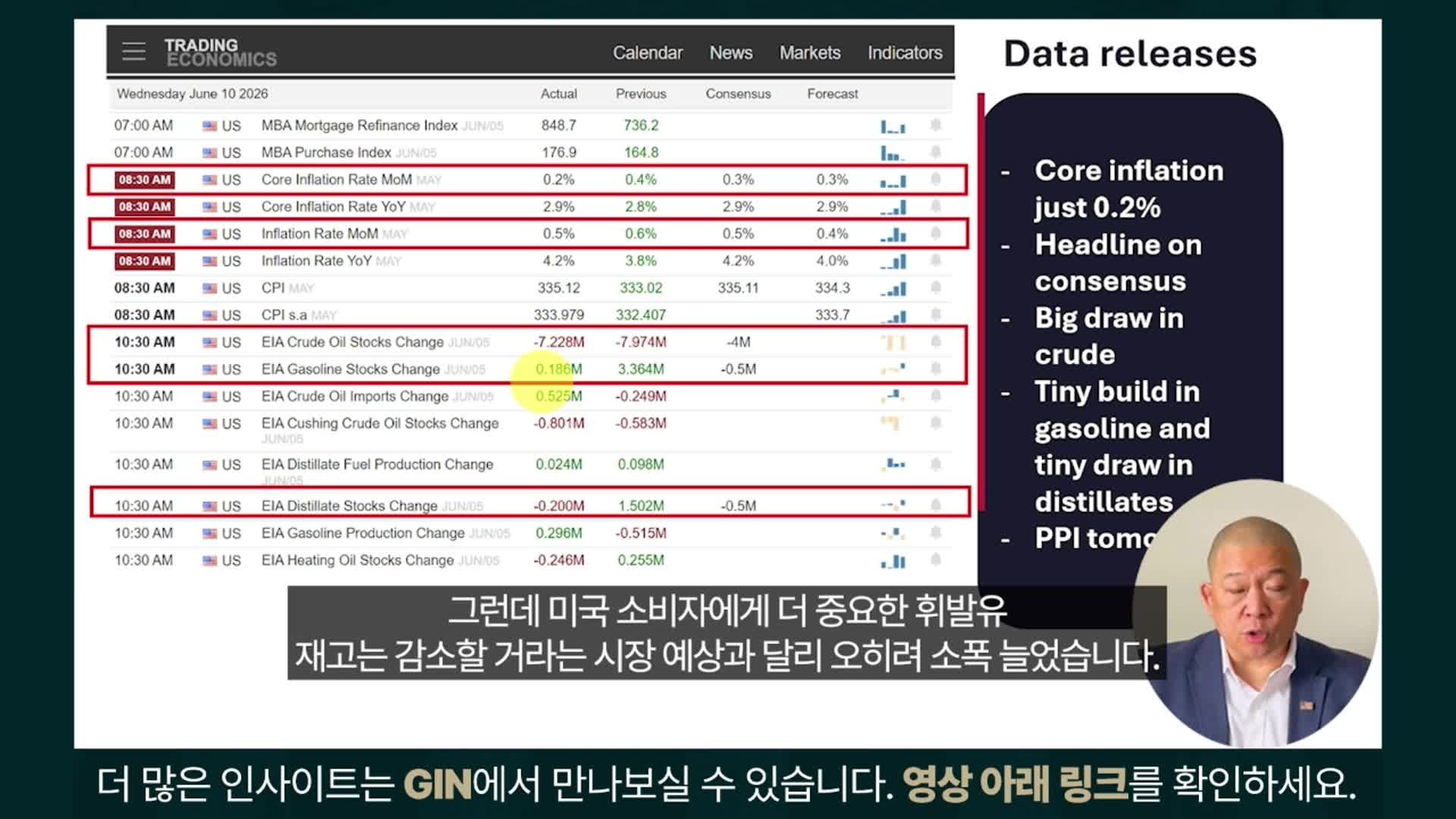The height and width of the screenshot is (819, 1456).
Task: Click the US flag in the CPI s.a row
Action: coord(209,315)
